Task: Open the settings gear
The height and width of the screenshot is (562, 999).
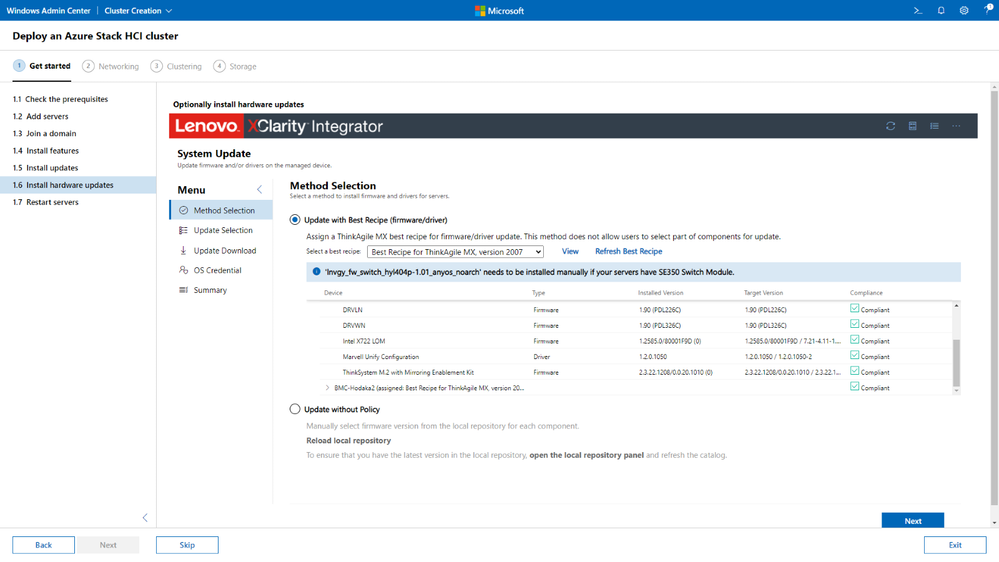Action: point(964,10)
